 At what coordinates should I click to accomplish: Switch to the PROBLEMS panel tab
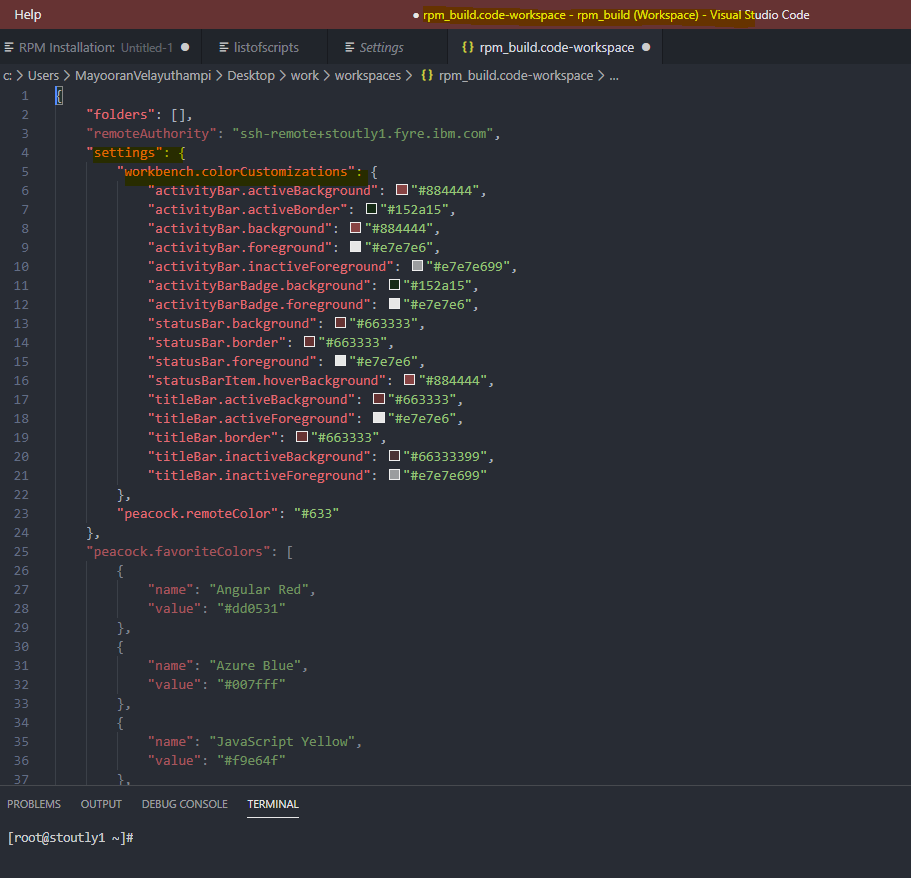point(34,804)
